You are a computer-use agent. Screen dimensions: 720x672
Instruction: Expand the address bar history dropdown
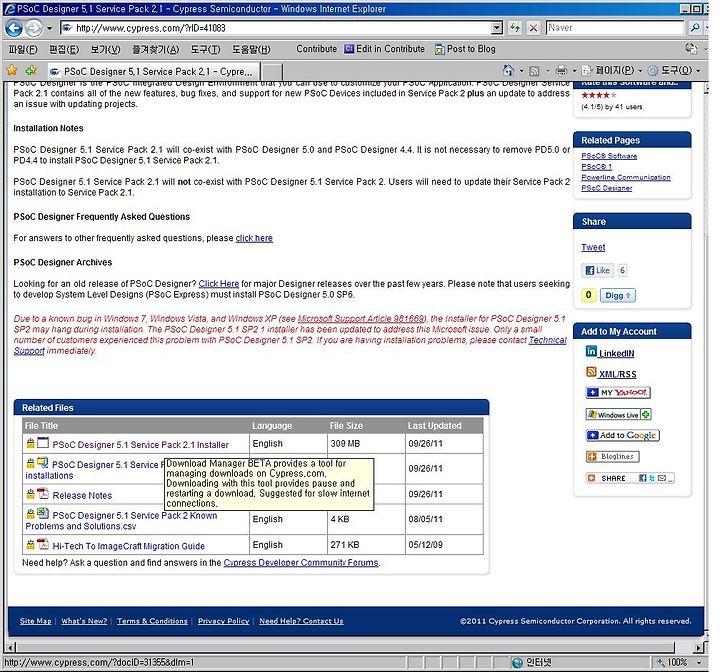pyautogui.click(x=497, y=28)
